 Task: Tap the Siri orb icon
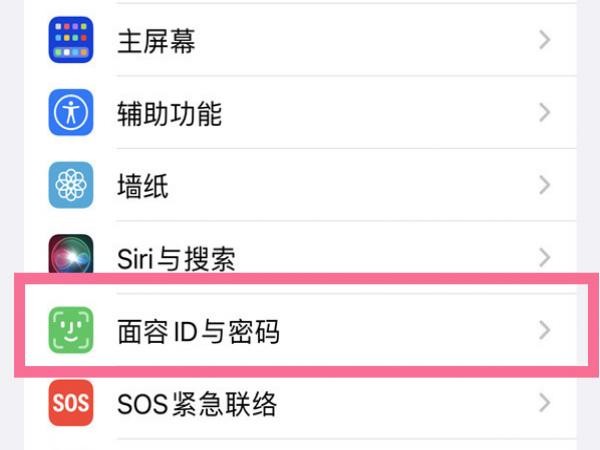point(71,254)
